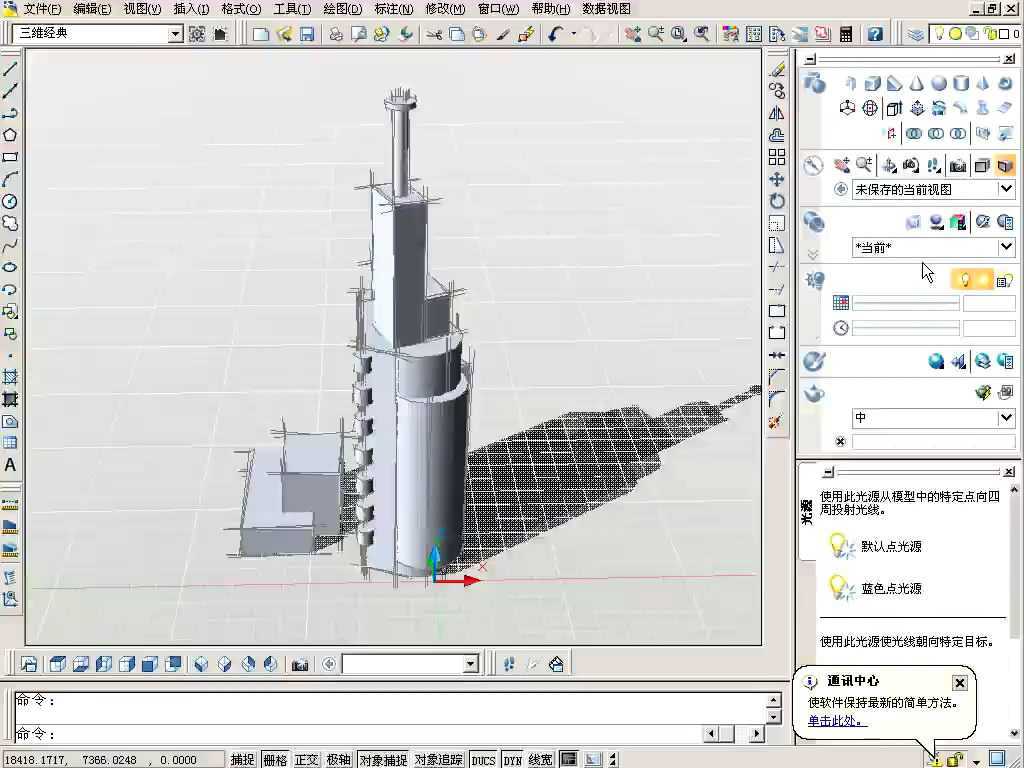
Task: Click the Erase tool in modify toolbar
Action: [777, 69]
